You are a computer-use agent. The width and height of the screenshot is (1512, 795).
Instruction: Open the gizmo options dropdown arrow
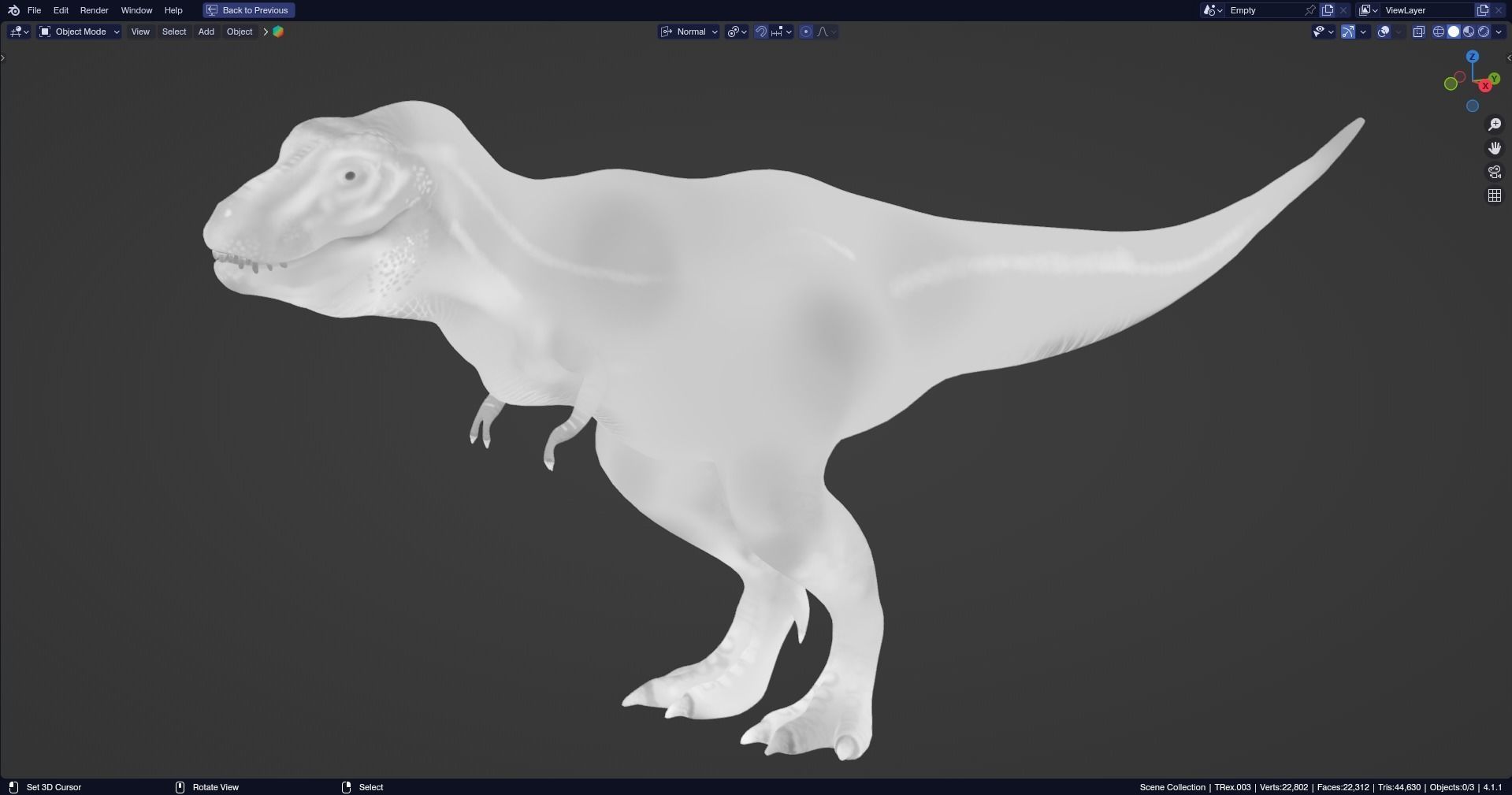(1363, 32)
